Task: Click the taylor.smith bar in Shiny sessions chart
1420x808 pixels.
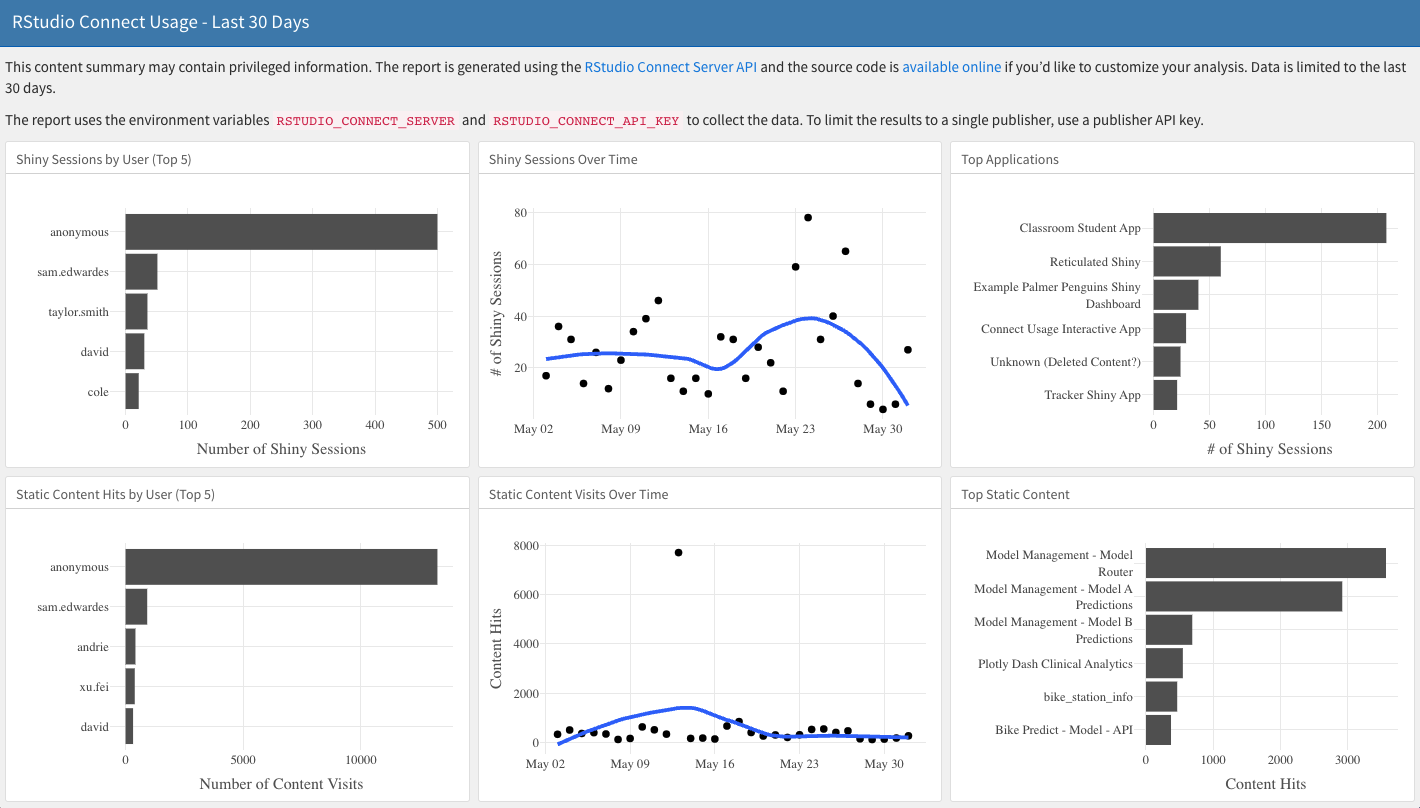Action: (x=136, y=312)
